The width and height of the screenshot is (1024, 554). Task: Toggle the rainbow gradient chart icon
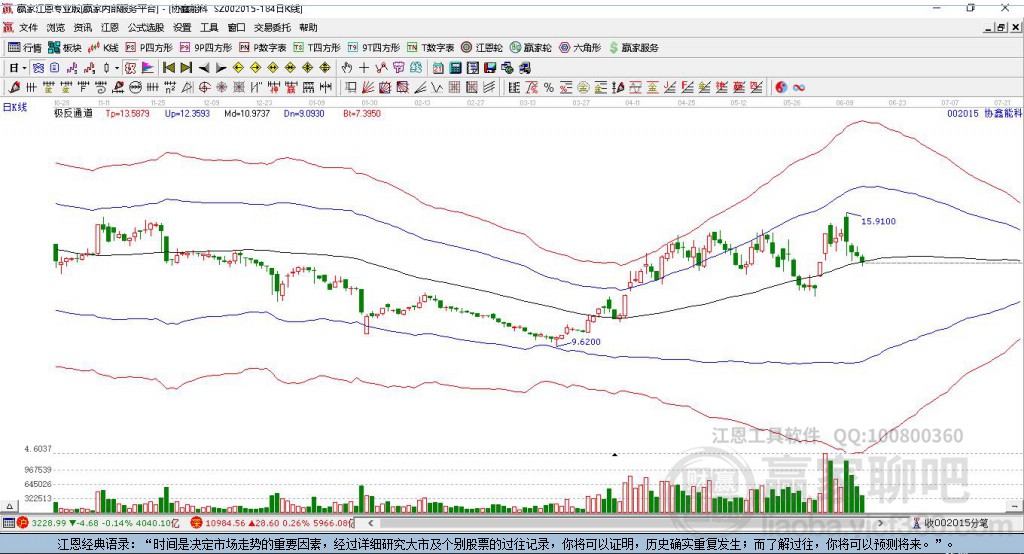click(148, 68)
